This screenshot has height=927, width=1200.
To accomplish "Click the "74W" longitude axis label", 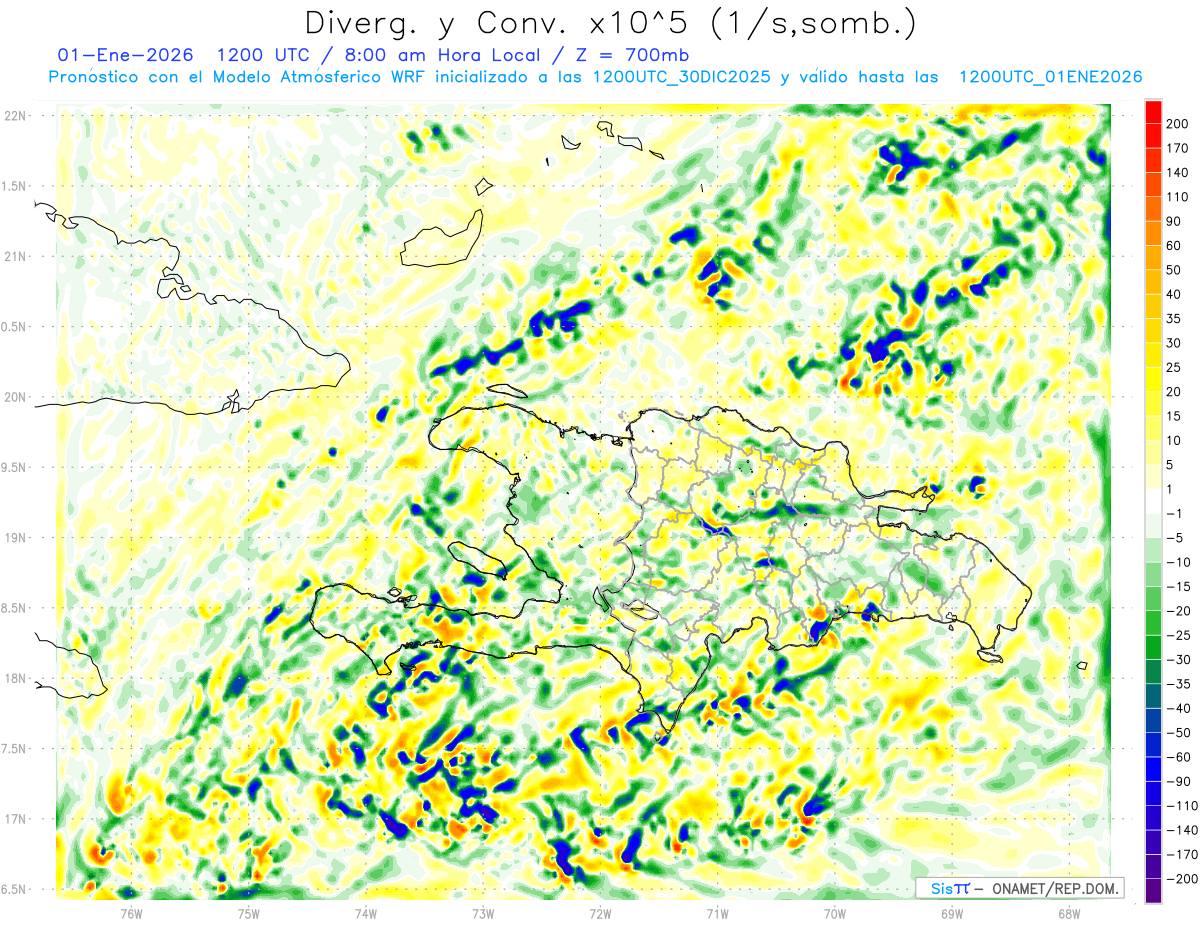I will pyautogui.click(x=365, y=913).
